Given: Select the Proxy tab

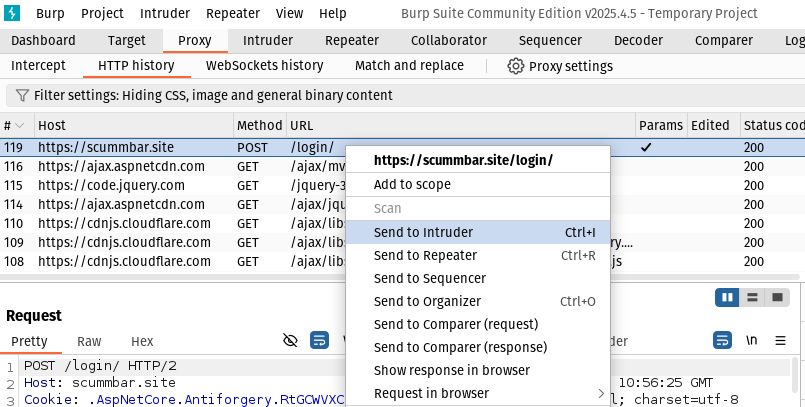Looking at the screenshot, I should pyautogui.click(x=195, y=41).
